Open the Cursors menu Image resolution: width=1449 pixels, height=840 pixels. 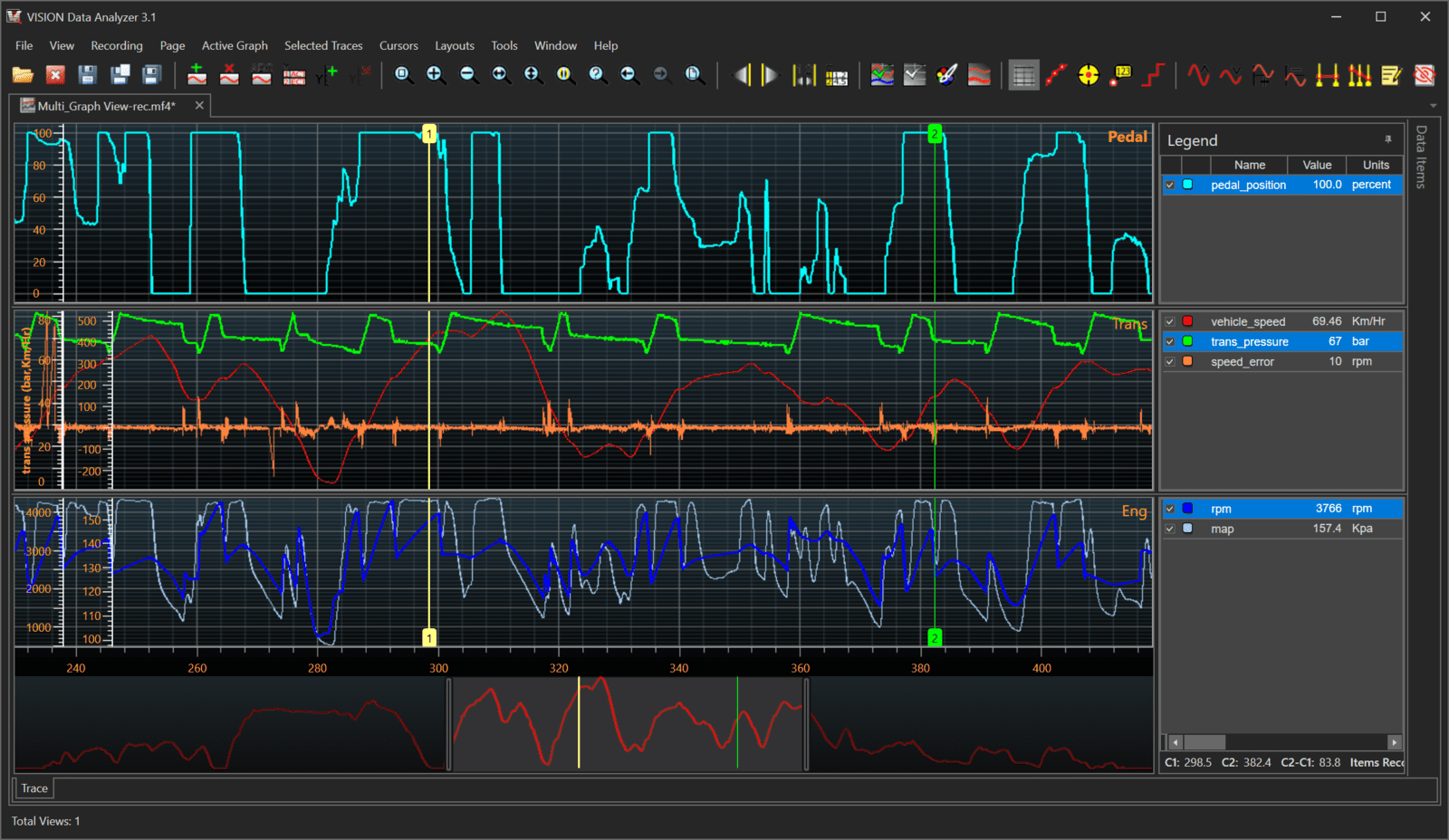(398, 45)
